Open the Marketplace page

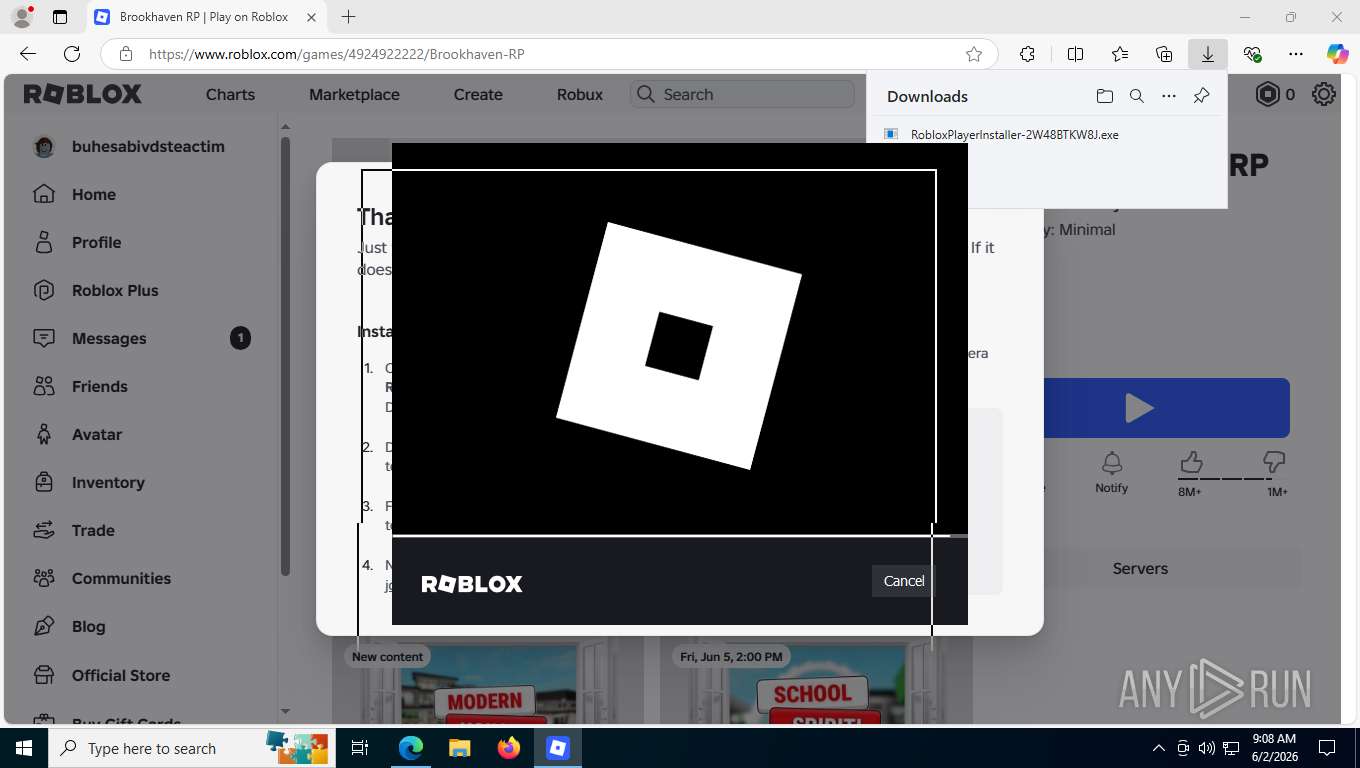point(354,94)
